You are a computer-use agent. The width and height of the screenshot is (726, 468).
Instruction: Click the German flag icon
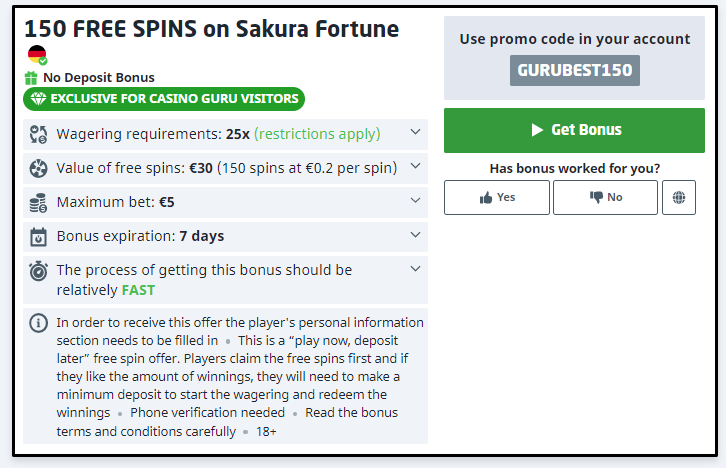point(37,55)
